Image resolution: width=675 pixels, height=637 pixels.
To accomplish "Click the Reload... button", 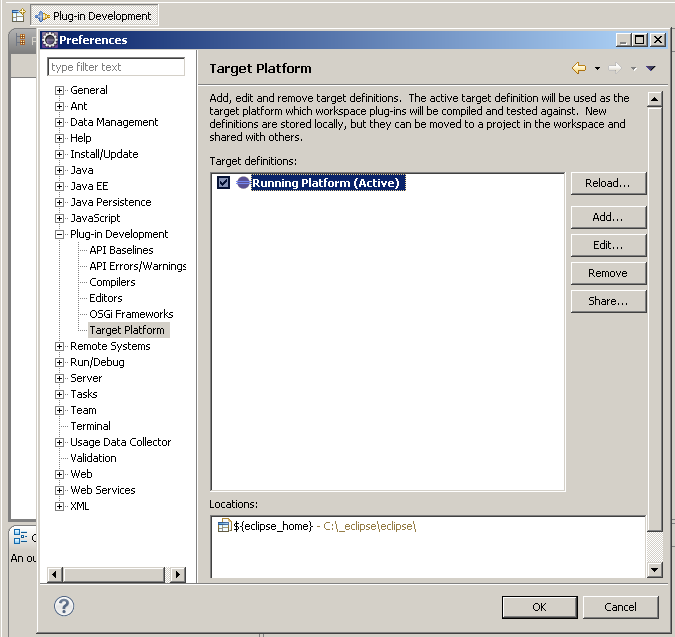I will pyautogui.click(x=608, y=183).
